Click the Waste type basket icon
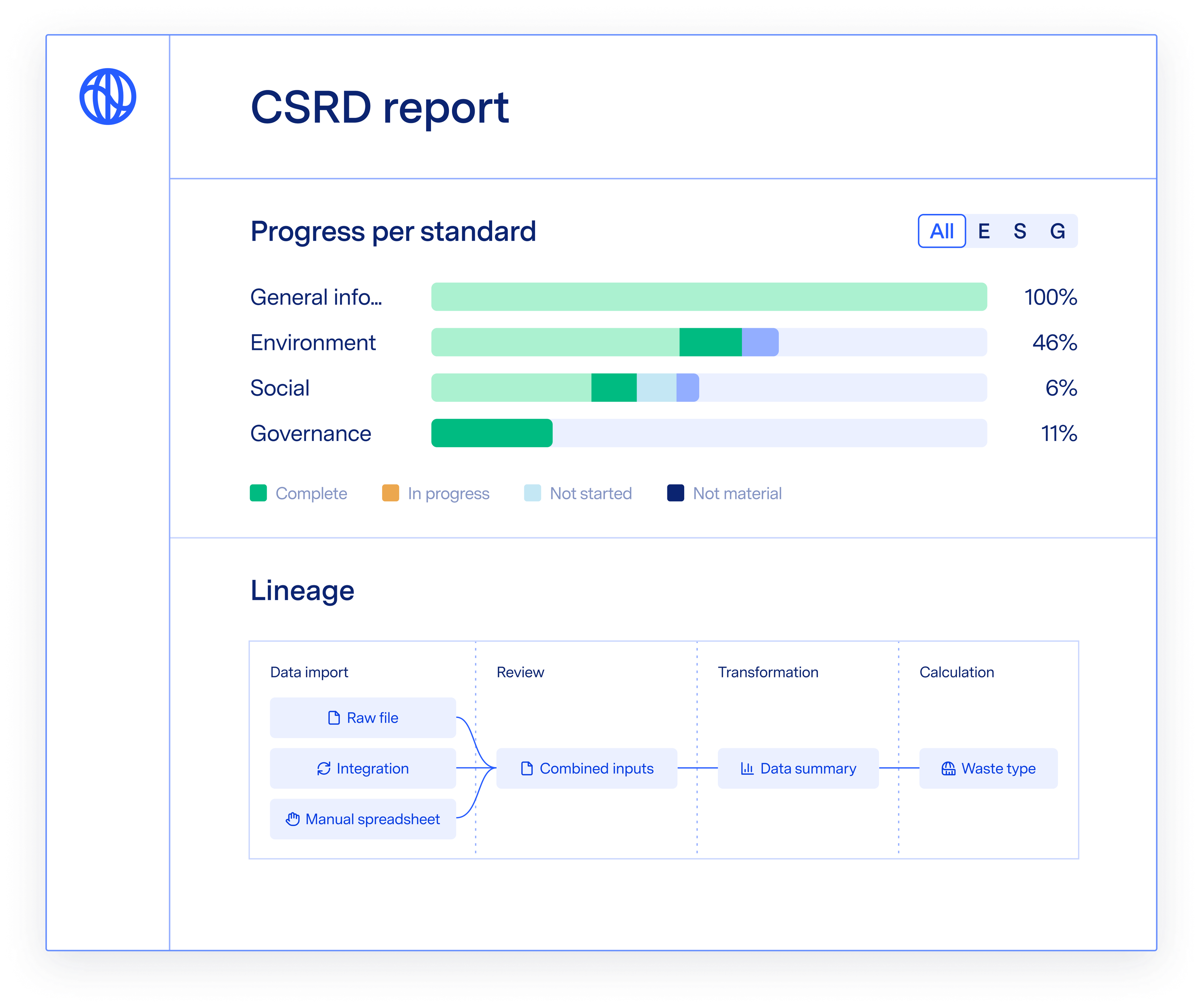The width and height of the screenshot is (1203, 1008). click(x=948, y=769)
